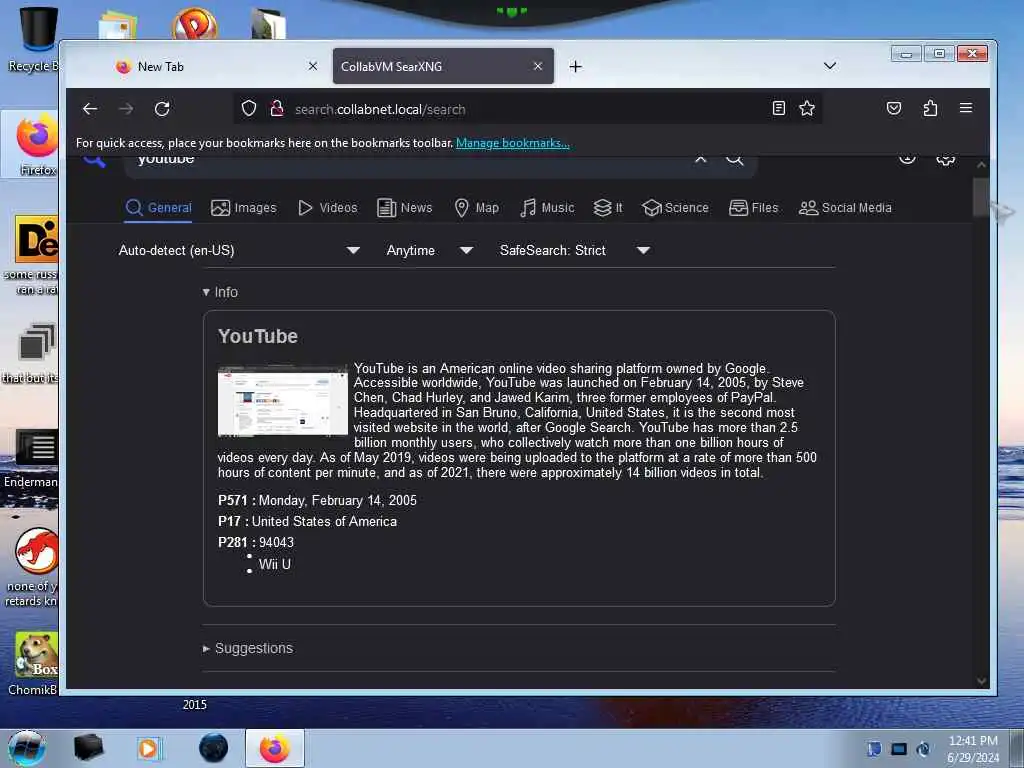Open the SafeSearch: Strict dropdown
This screenshot has height=768, width=1024.
pos(575,250)
